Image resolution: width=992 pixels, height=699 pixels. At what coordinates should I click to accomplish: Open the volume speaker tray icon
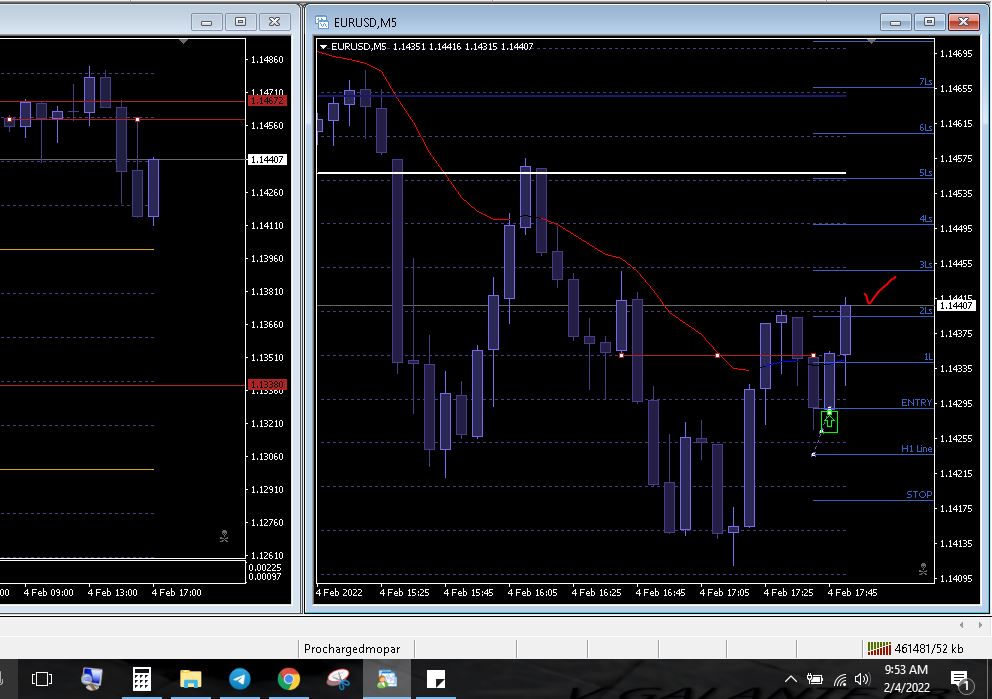pyautogui.click(x=862, y=679)
